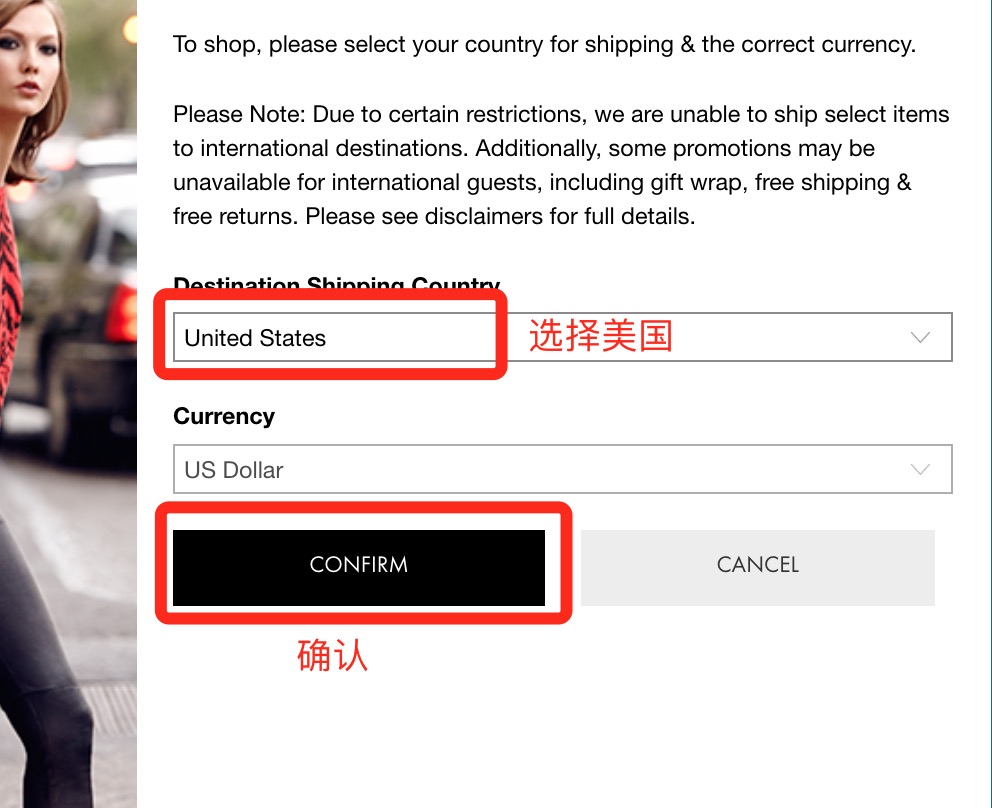Click the bold Currency label

[224, 416]
